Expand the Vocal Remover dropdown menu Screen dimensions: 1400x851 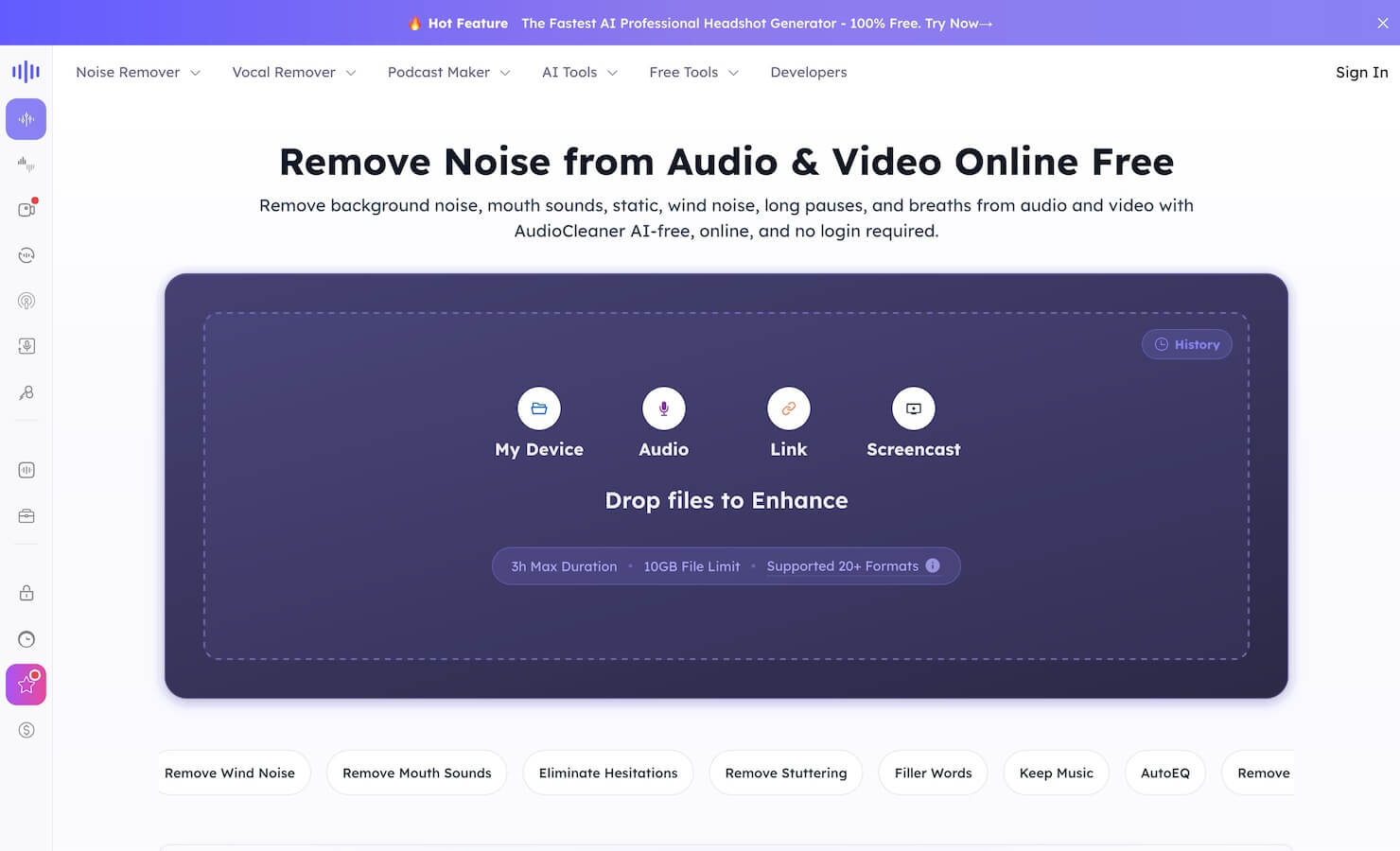pos(294,72)
